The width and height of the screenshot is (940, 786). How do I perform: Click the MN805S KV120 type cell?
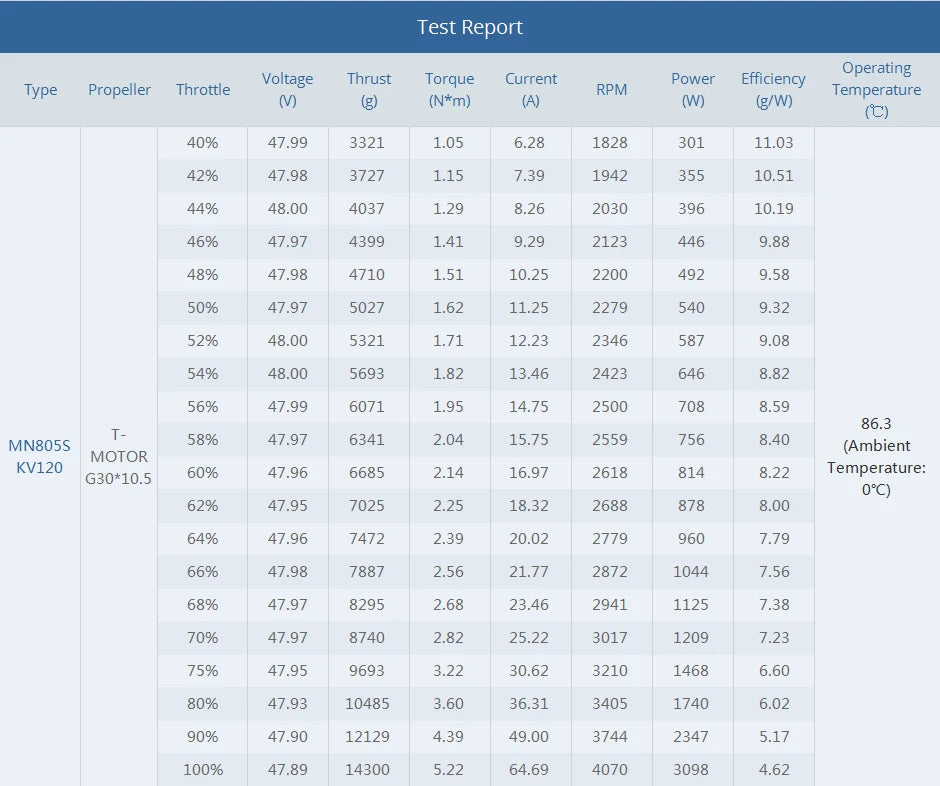(40, 456)
